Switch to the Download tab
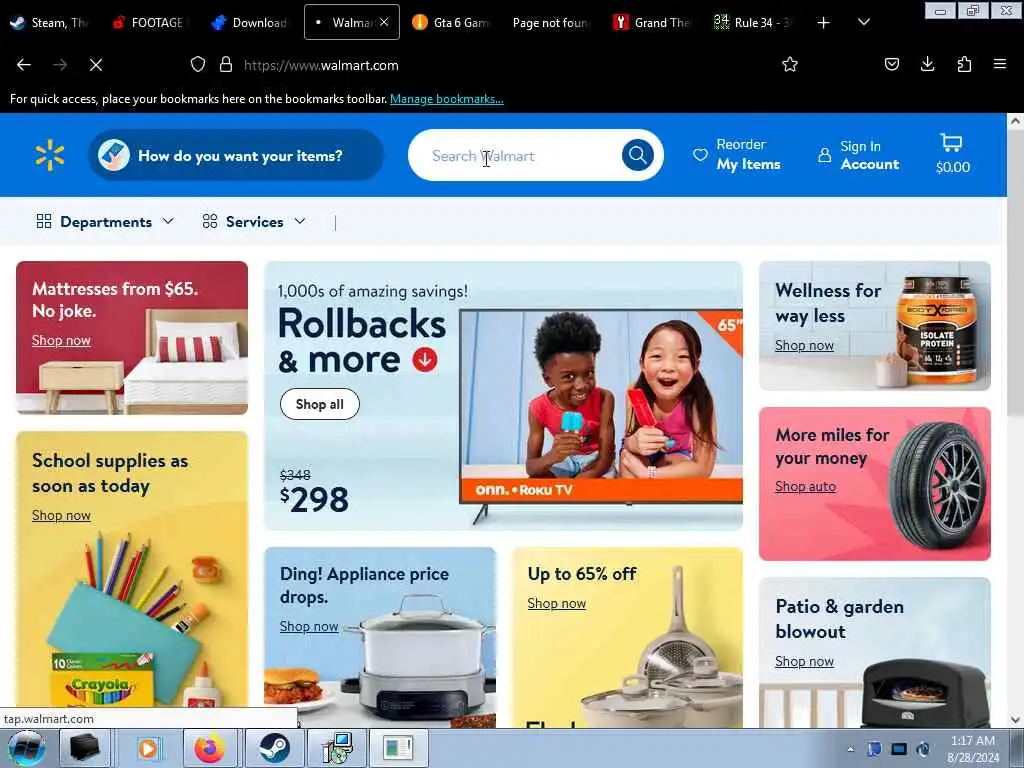 (x=251, y=22)
